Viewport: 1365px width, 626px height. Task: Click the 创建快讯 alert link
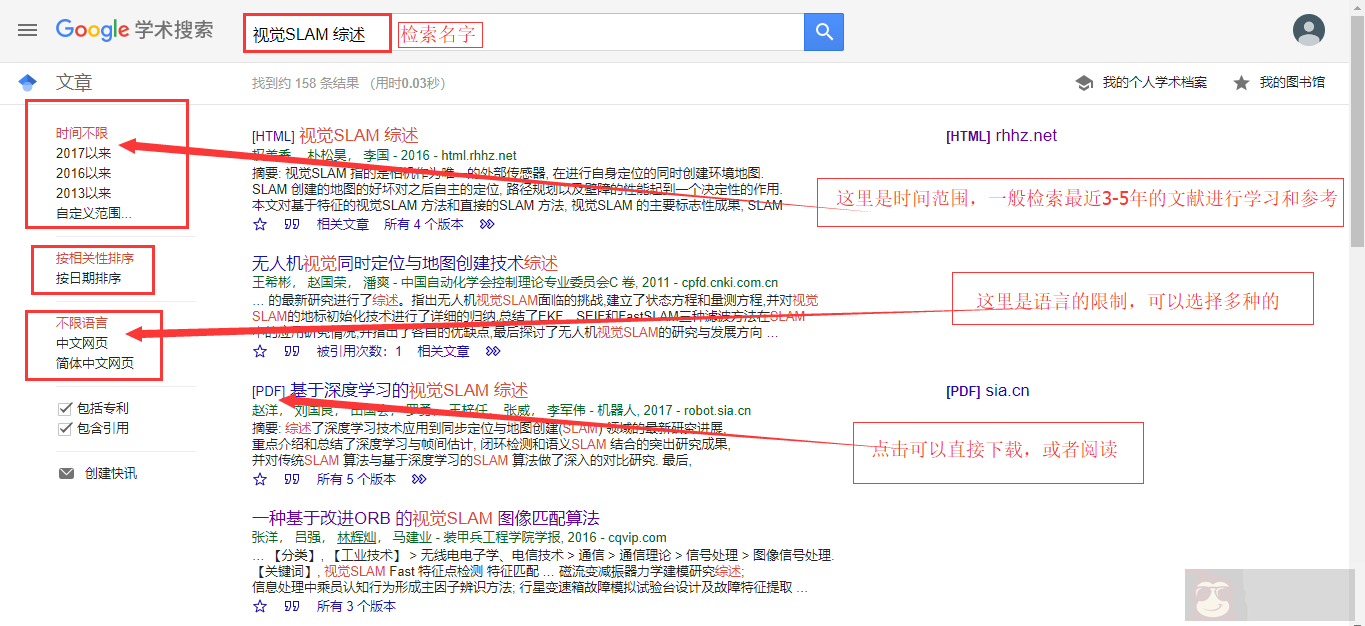click(111, 474)
